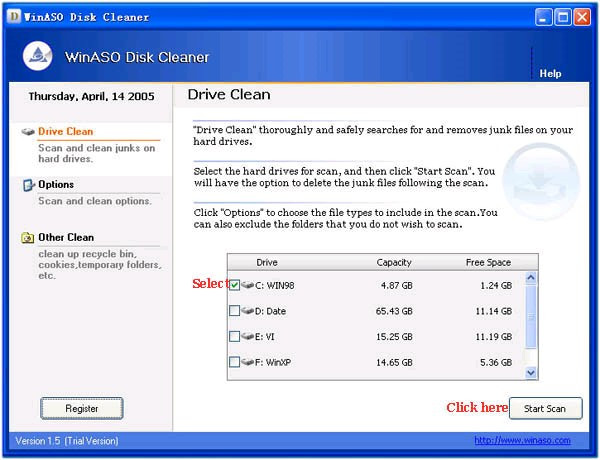Check the F: WinXP drive checkbox
Viewport: 600px width, 460px height.
[x=235, y=362]
